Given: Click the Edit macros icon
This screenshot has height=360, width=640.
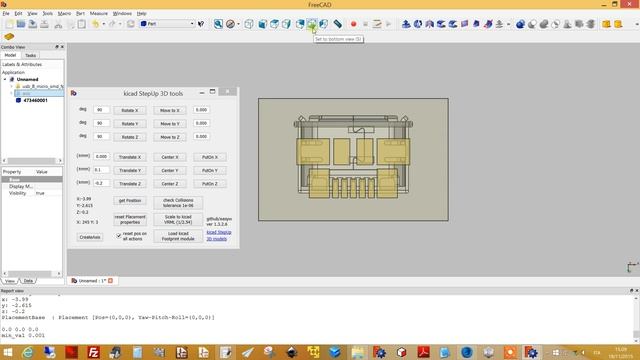Looking at the screenshot, I should (x=377, y=24).
